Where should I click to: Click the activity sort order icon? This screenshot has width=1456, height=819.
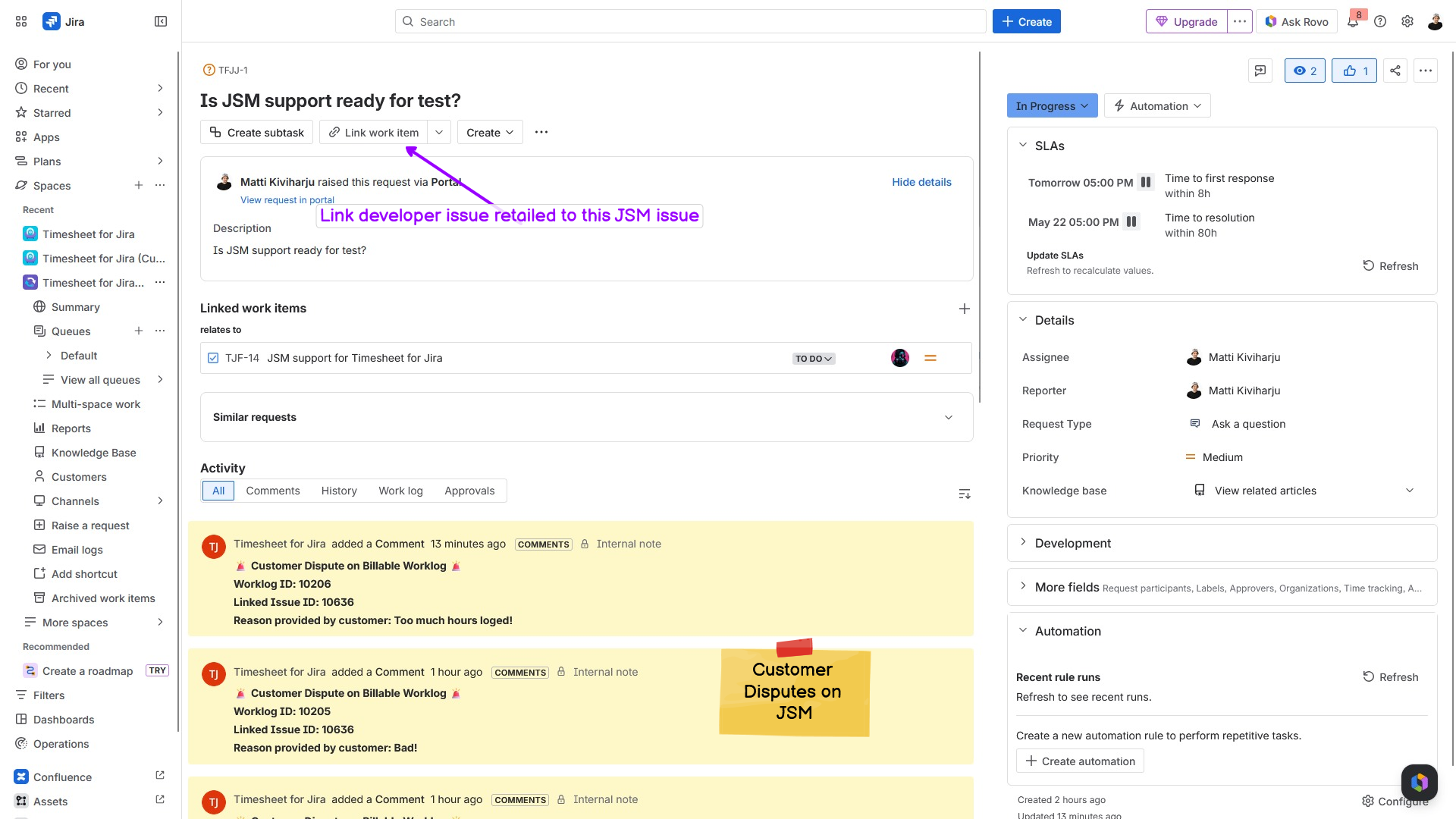pos(965,494)
